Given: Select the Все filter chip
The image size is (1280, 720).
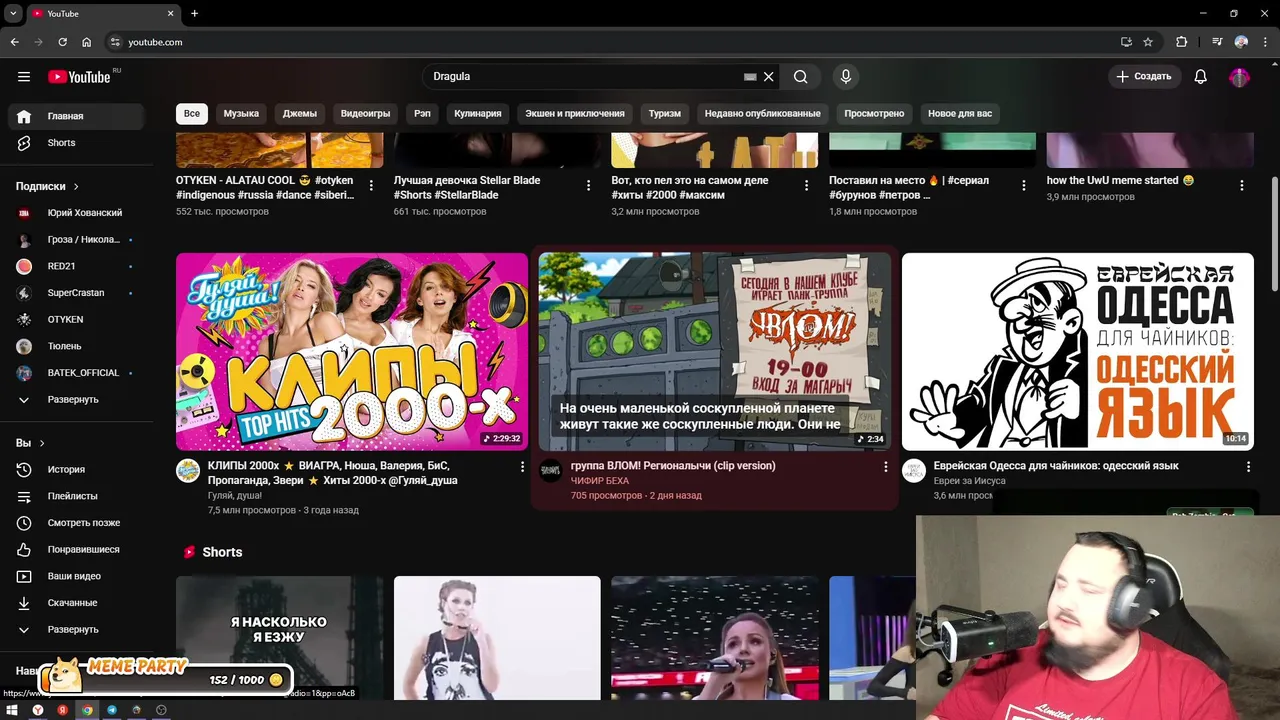Looking at the screenshot, I should coord(192,113).
